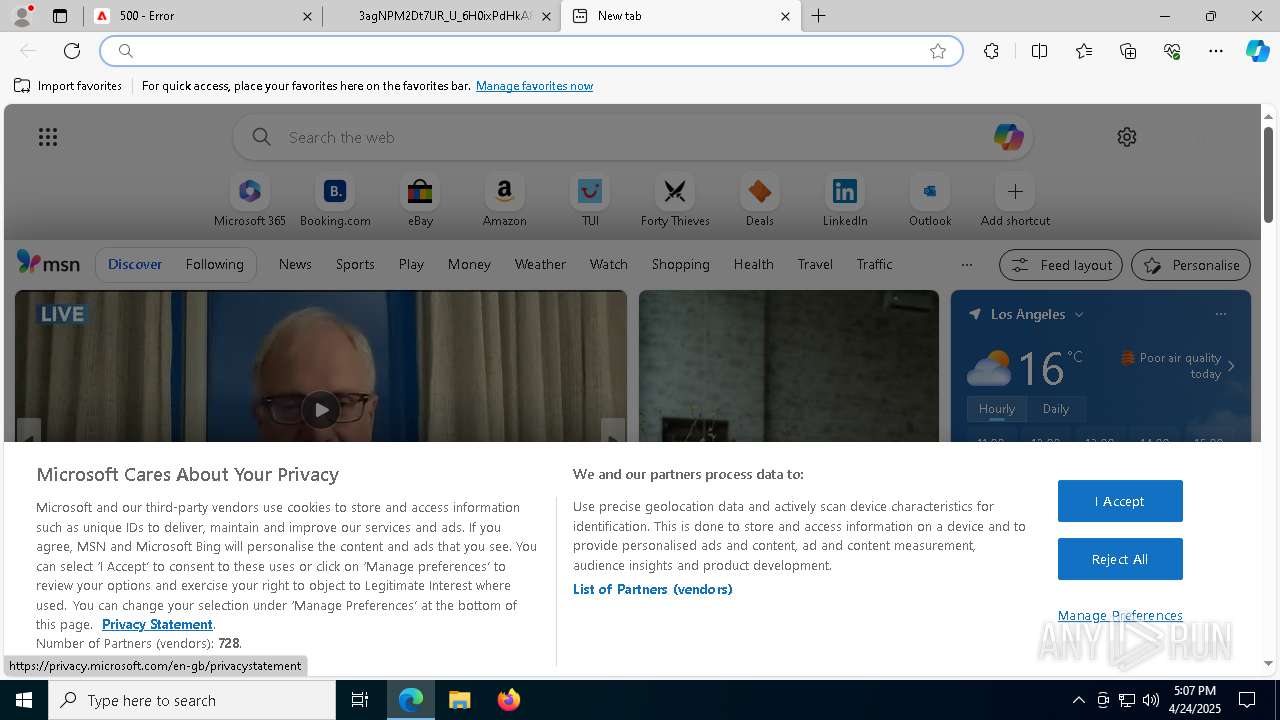Image resolution: width=1280 pixels, height=720 pixels.
Task: Switch weather to Hourly view
Action: click(x=997, y=409)
